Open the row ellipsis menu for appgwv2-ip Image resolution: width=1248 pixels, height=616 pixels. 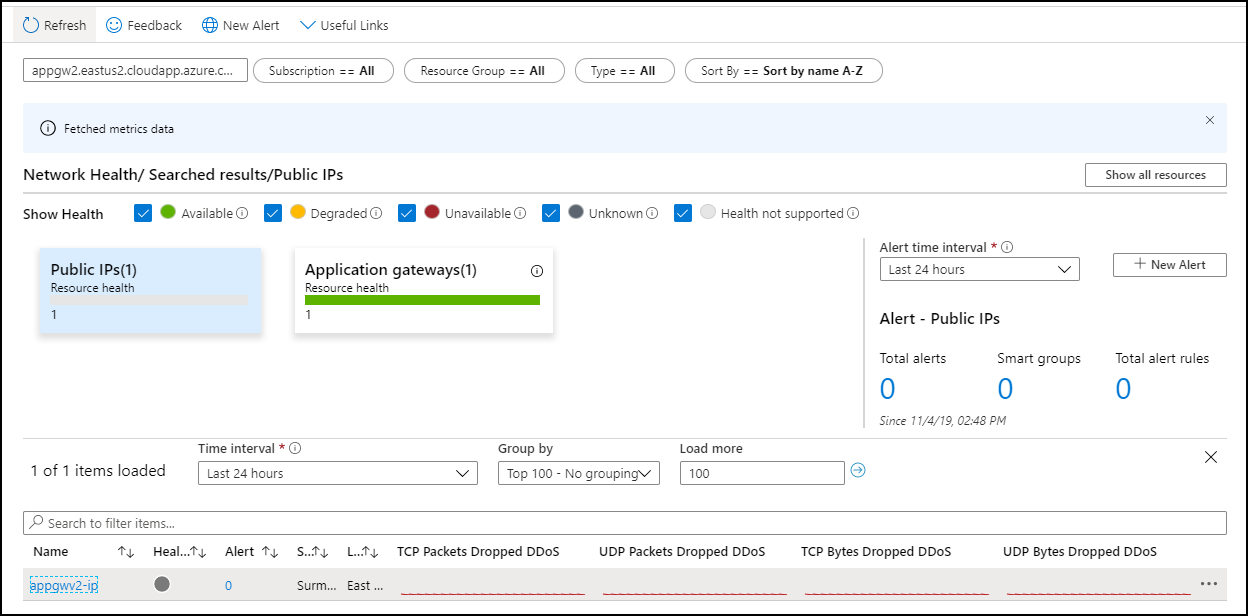coord(1209,584)
